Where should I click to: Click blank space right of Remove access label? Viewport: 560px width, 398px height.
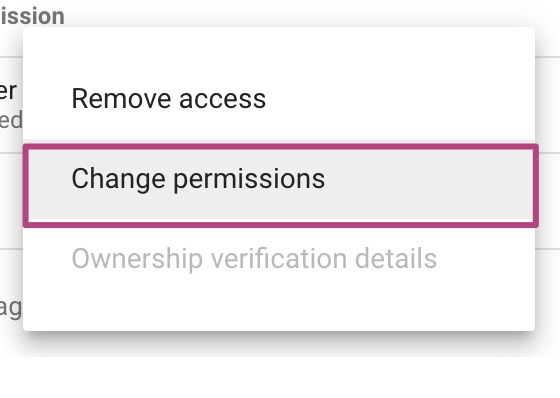[400, 99]
